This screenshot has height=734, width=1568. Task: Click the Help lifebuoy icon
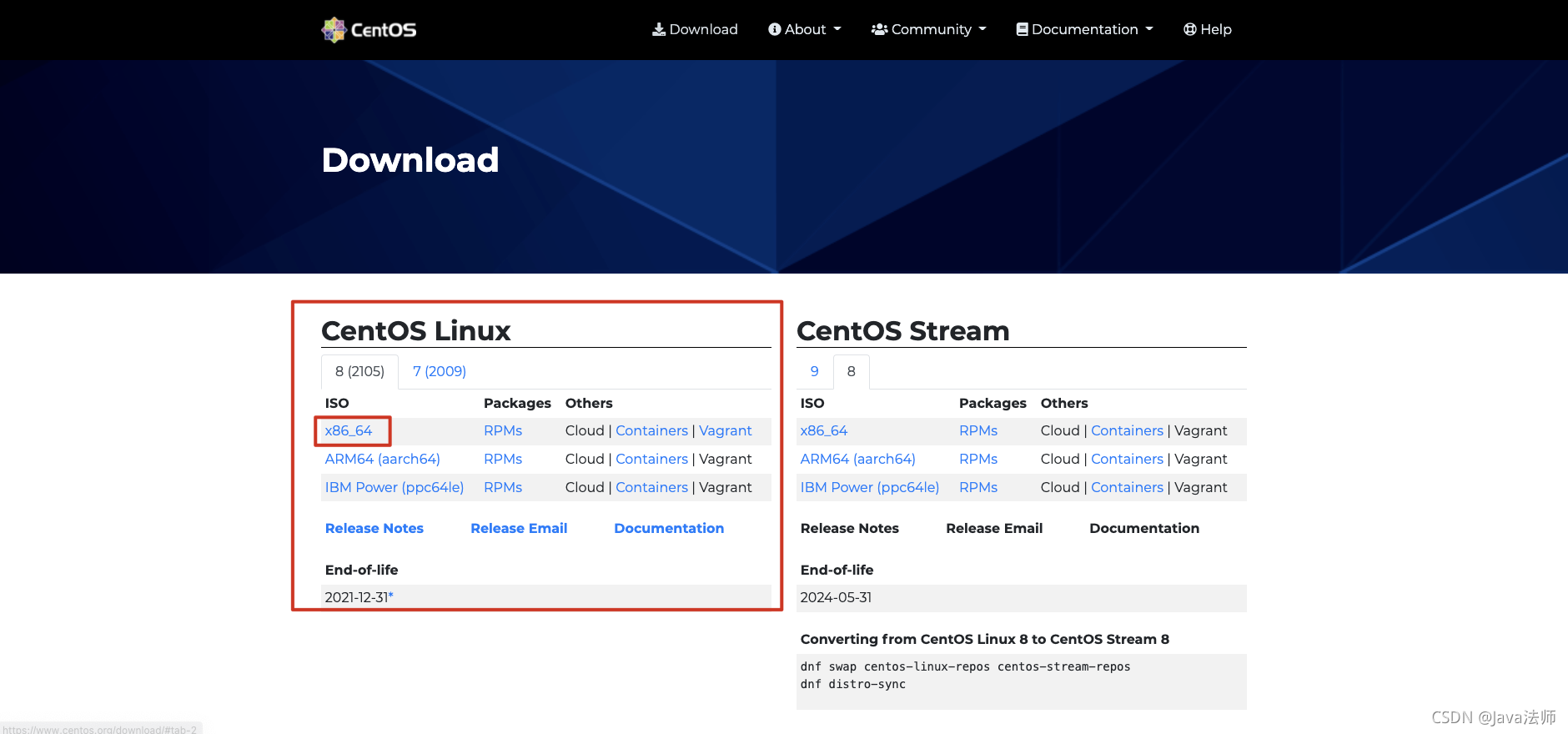coord(1190,29)
